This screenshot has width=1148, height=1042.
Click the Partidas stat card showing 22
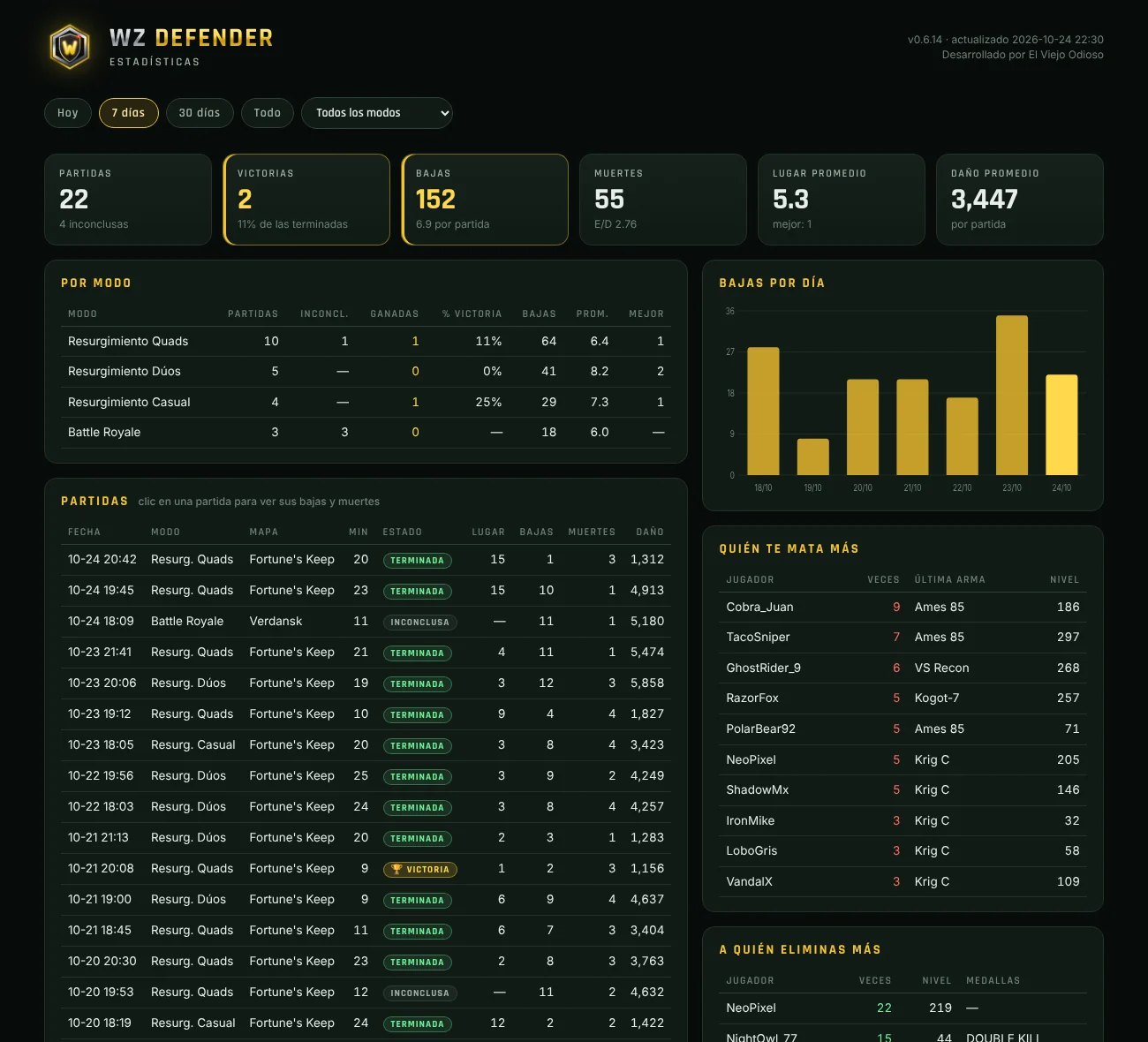pos(128,200)
